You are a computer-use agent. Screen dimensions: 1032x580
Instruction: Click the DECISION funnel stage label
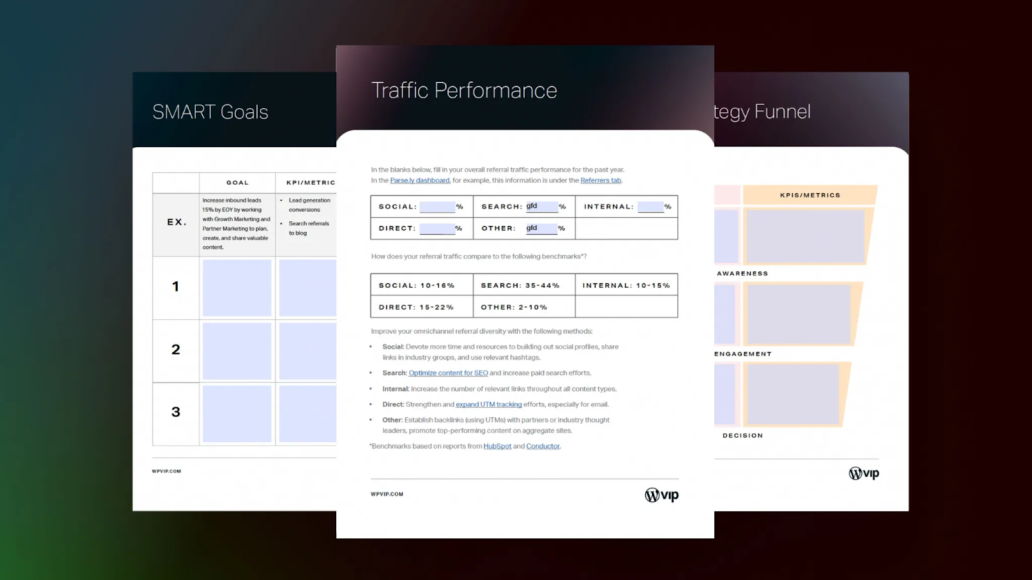coord(743,435)
